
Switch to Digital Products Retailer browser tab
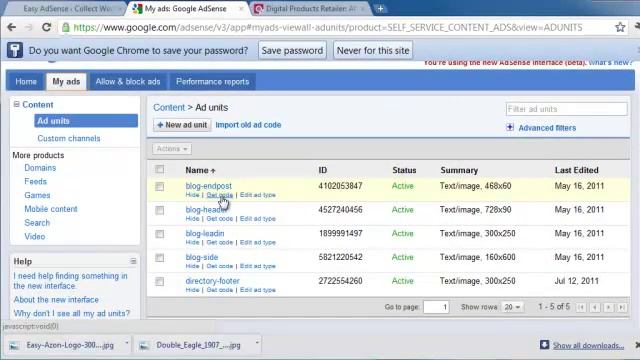coord(310,9)
